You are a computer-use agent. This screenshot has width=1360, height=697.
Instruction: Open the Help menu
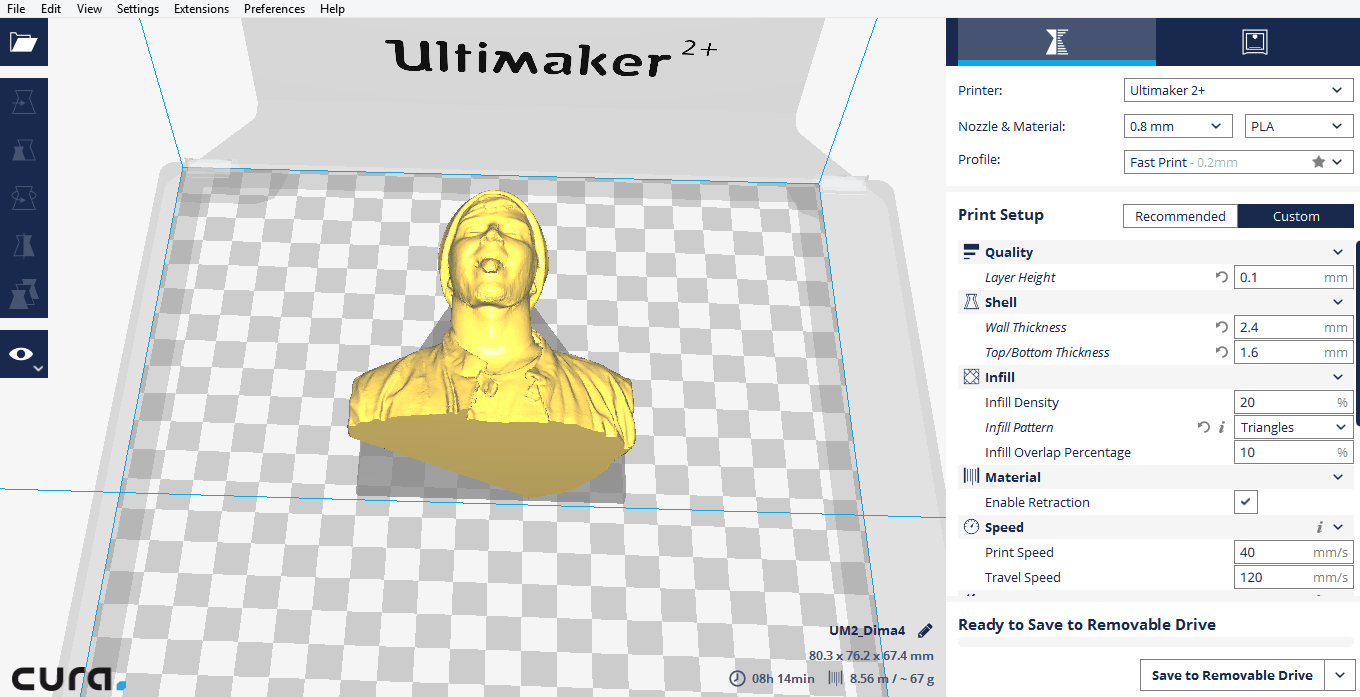coord(332,9)
